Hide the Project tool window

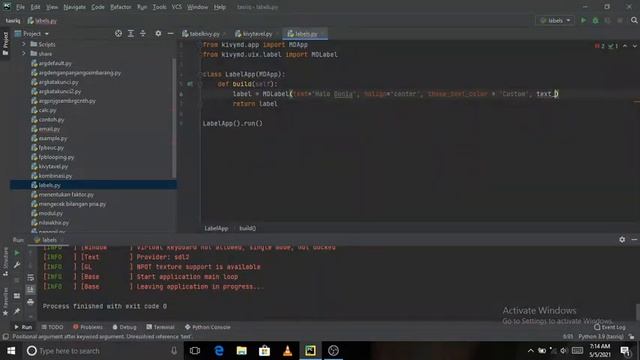(x=171, y=33)
